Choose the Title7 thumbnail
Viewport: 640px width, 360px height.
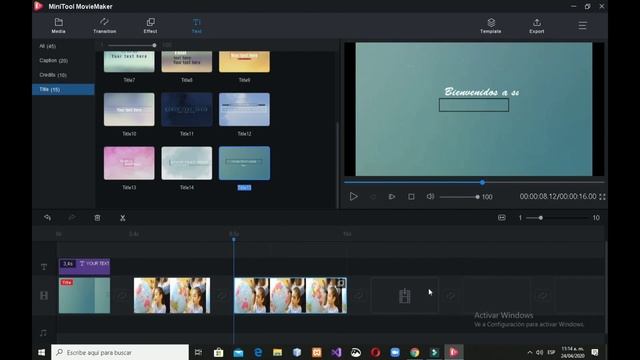[x=129, y=62]
